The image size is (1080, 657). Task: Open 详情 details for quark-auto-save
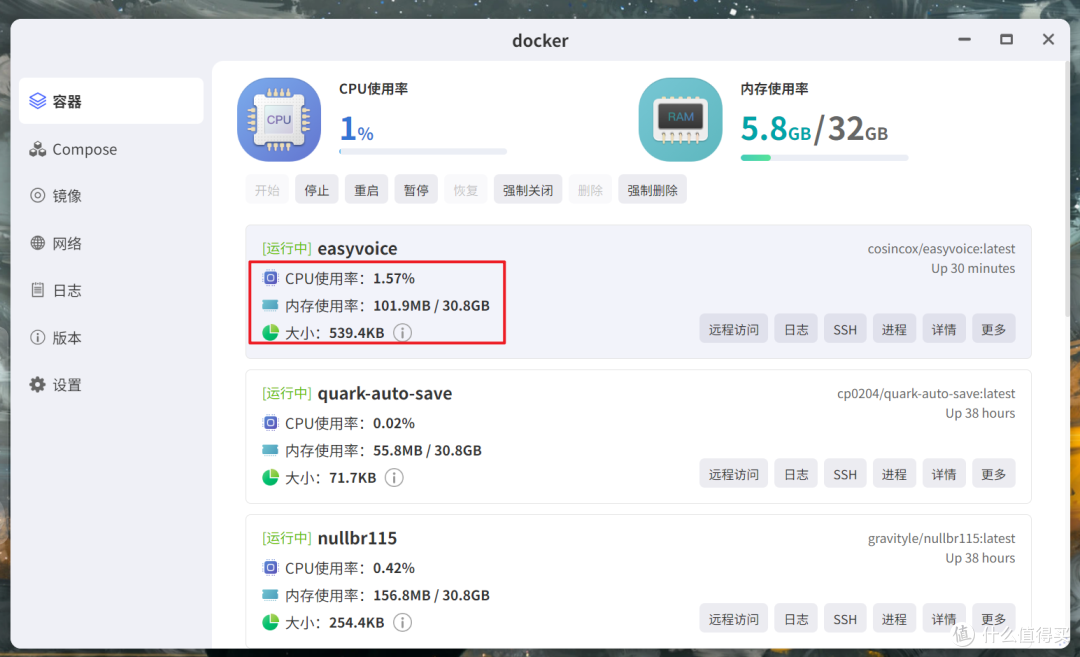(x=944, y=474)
